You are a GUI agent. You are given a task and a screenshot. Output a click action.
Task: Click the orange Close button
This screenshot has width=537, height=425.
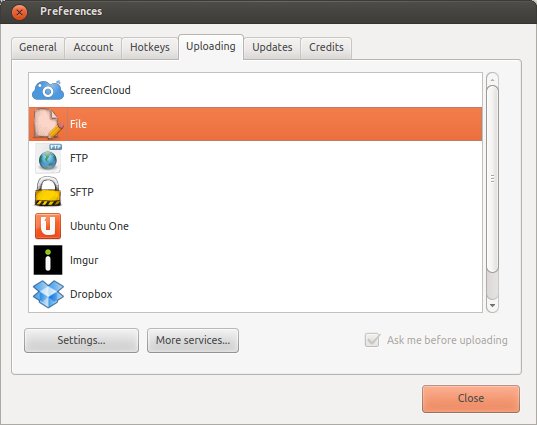471,399
